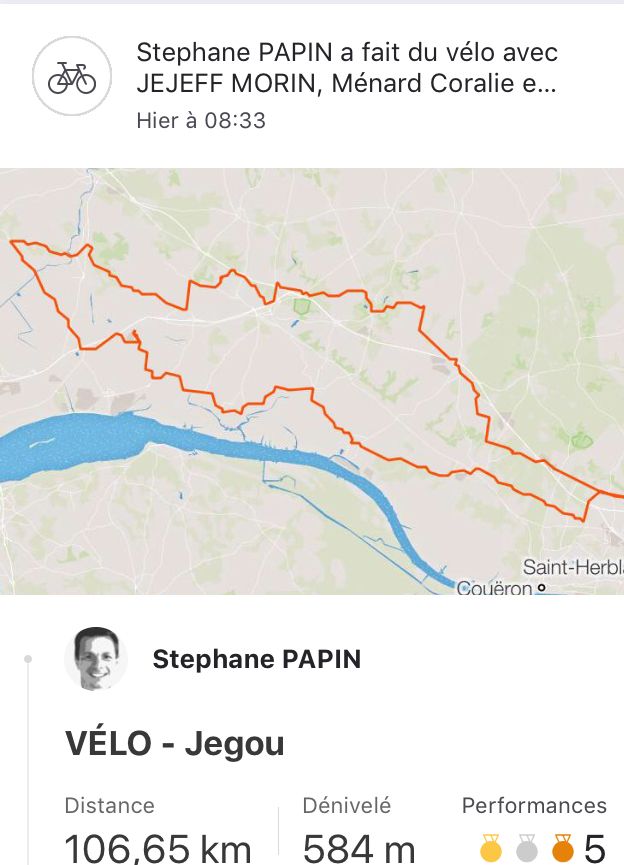Open the group ride notification headline
This screenshot has height=865, width=624.
pyautogui.click(x=347, y=66)
